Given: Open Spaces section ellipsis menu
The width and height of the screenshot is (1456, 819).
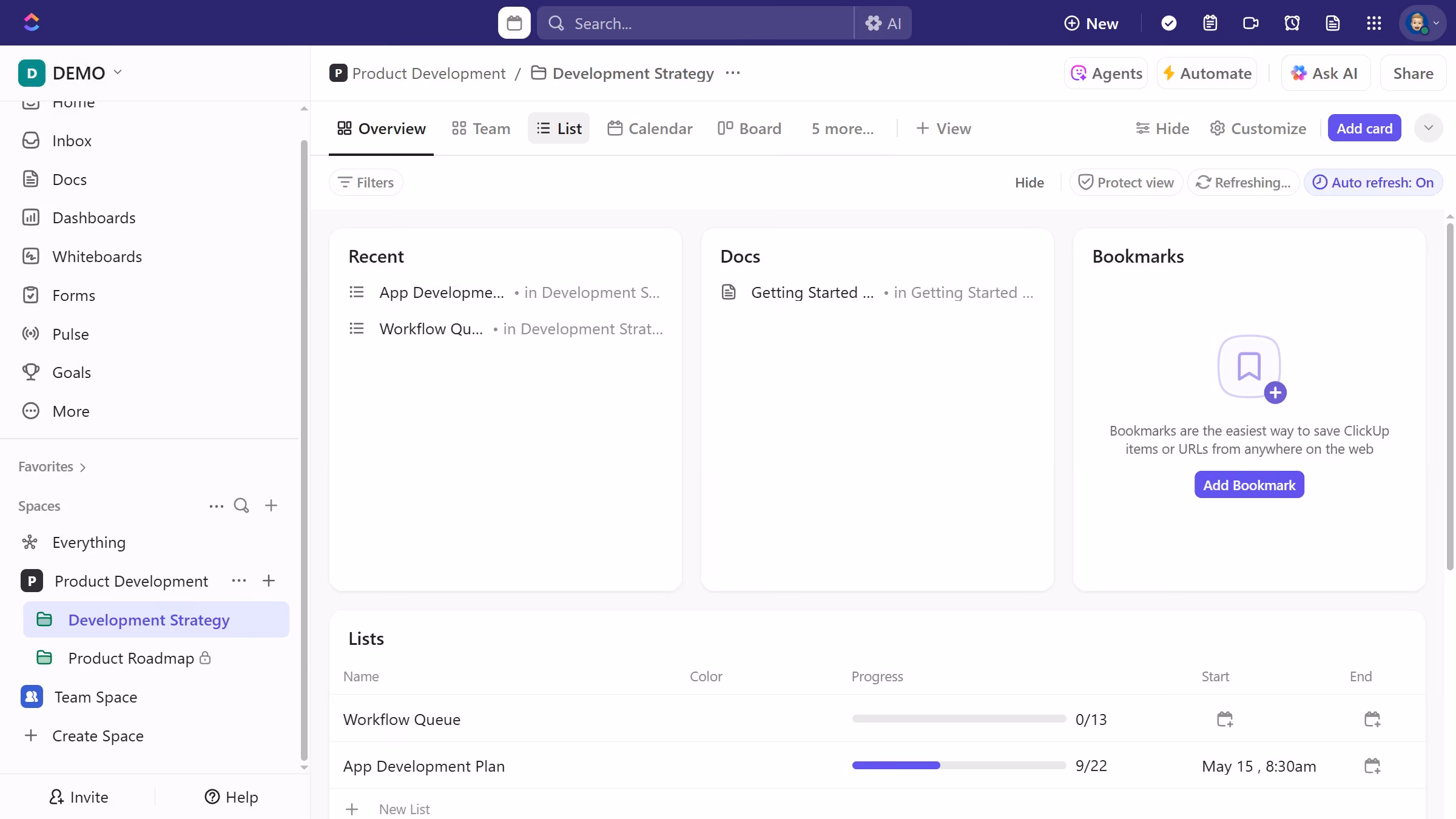Looking at the screenshot, I should click(217, 505).
